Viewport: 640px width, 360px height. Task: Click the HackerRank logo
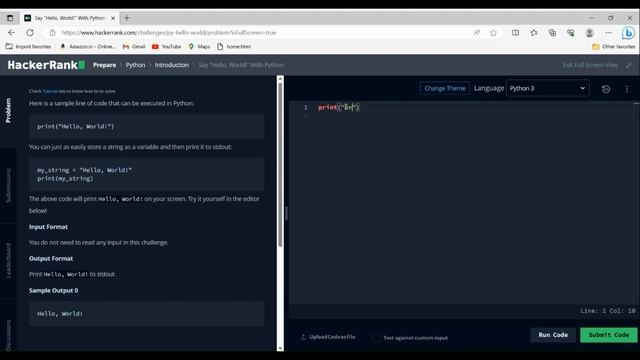click(46, 65)
